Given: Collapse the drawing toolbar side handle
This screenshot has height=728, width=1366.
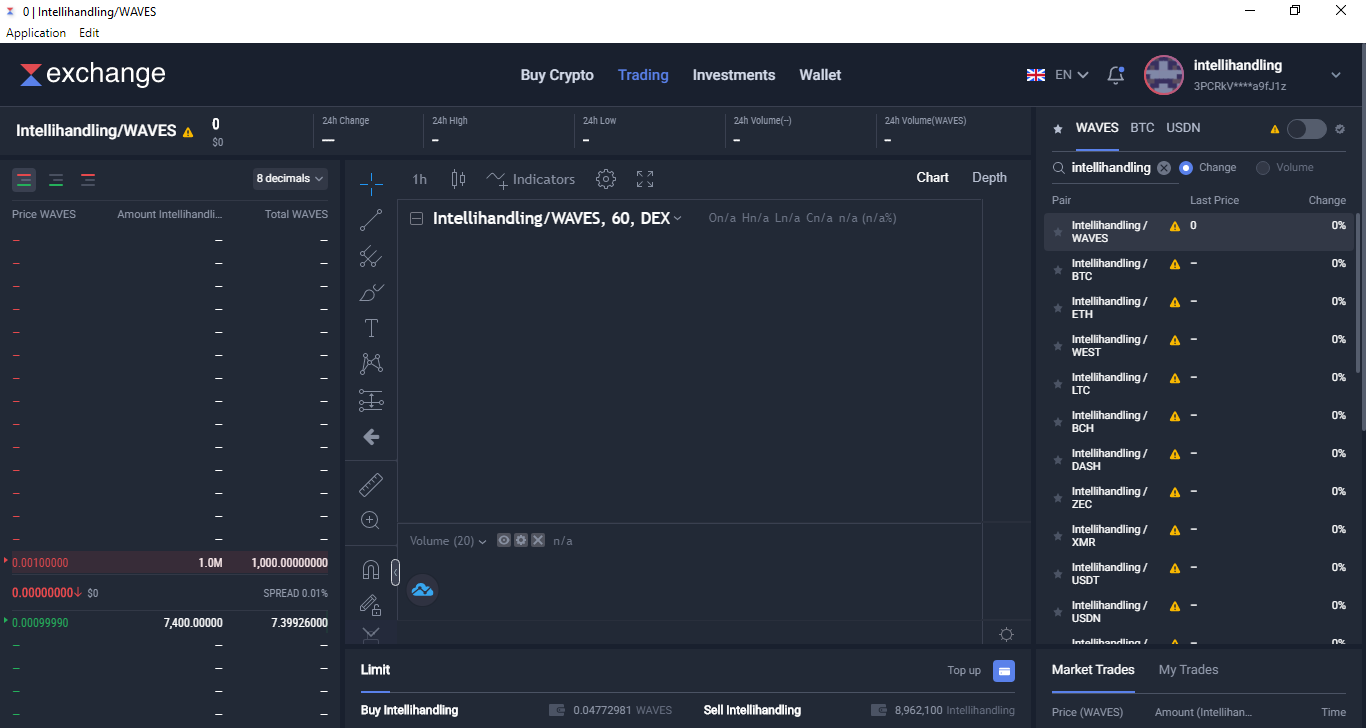Looking at the screenshot, I should pos(395,573).
